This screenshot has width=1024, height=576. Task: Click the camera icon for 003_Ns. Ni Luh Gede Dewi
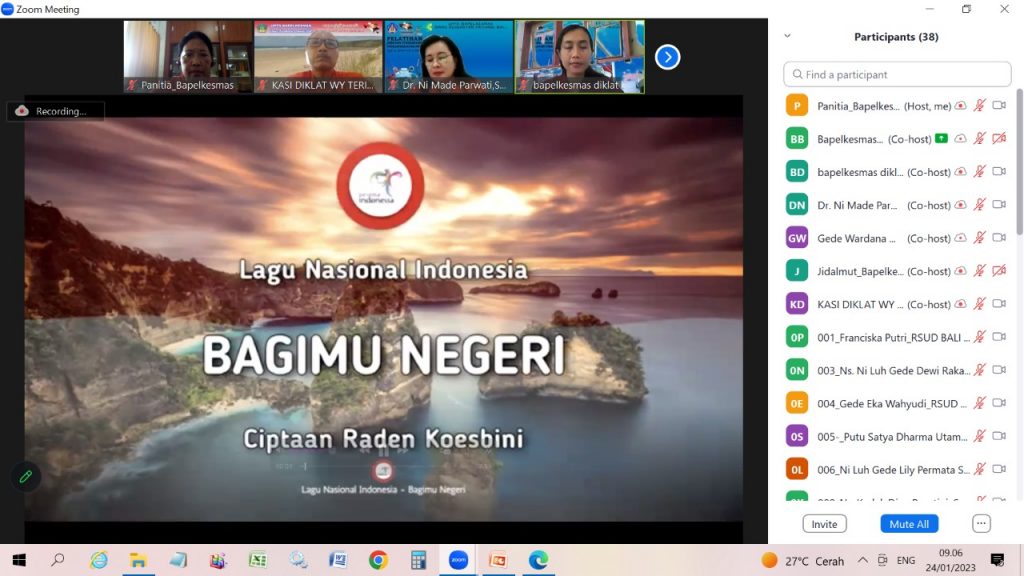[999, 370]
